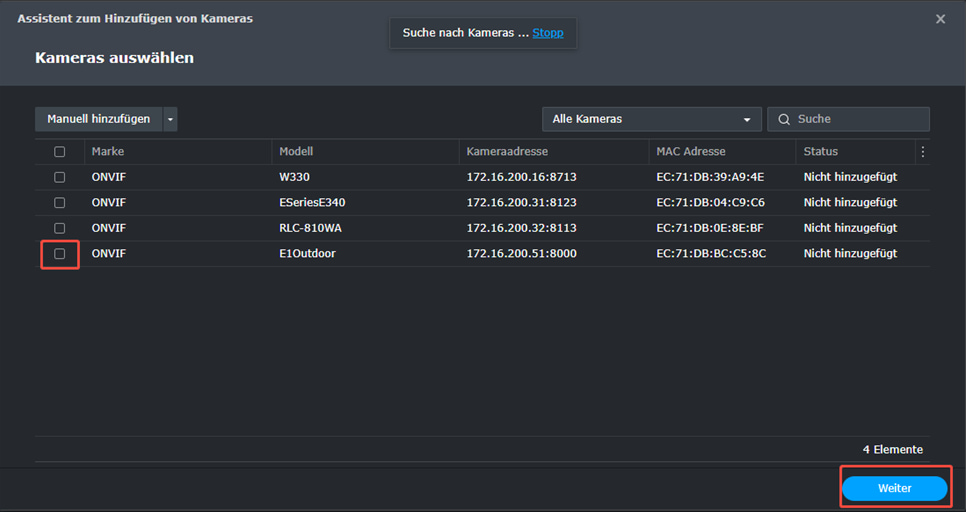Image resolution: width=966 pixels, height=512 pixels.
Task: Click ONVIF in the ESeriesE340 row
Action: click(x=109, y=203)
